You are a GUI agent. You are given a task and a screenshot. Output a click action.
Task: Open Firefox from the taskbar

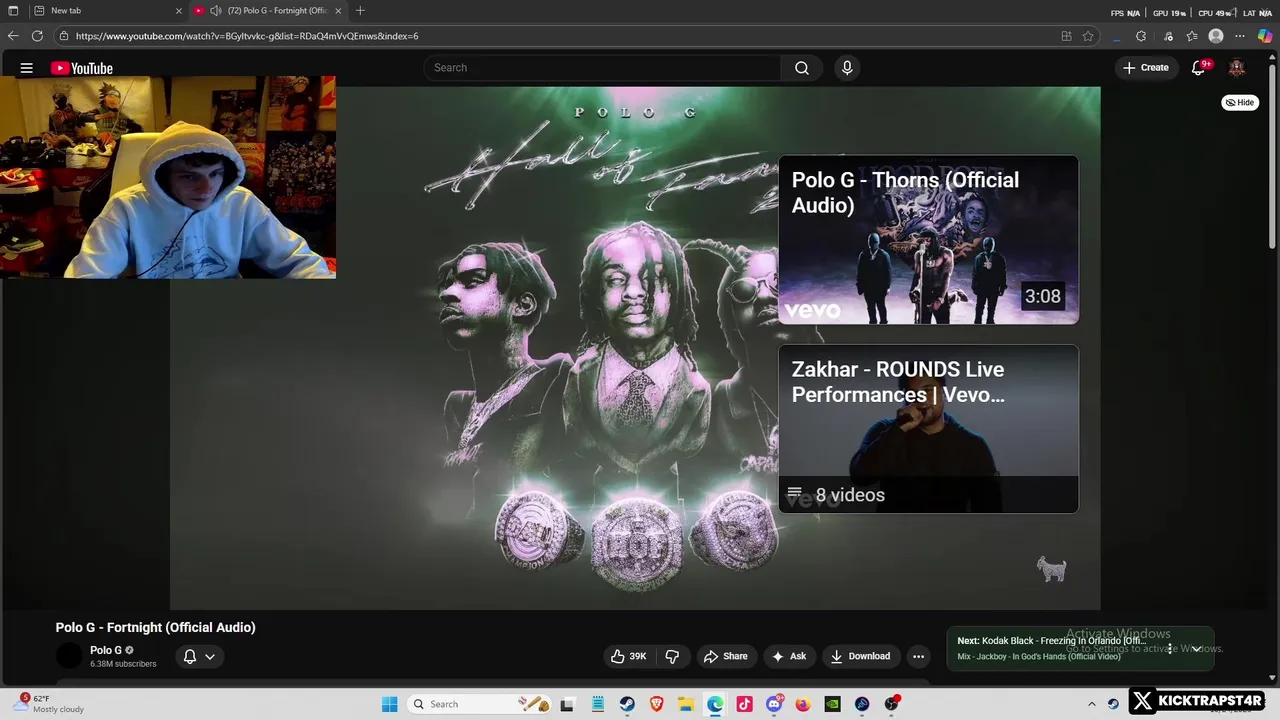tap(803, 704)
